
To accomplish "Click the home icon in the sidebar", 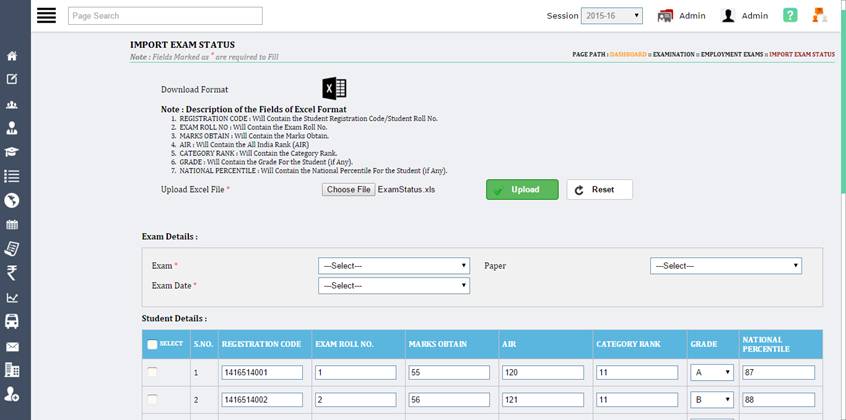I will pyautogui.click(x=12, y=56).
